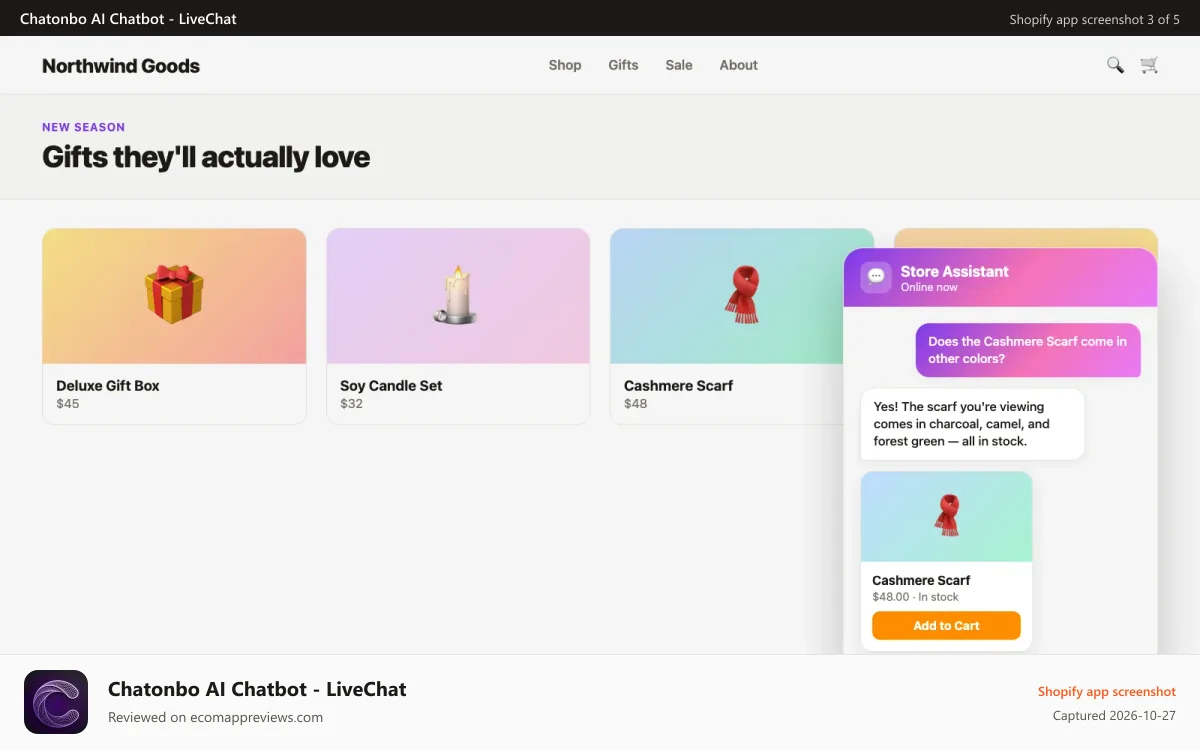Open the Shop menu item
The width and height of the screenshot is (1200, 750).
[565, 65]
